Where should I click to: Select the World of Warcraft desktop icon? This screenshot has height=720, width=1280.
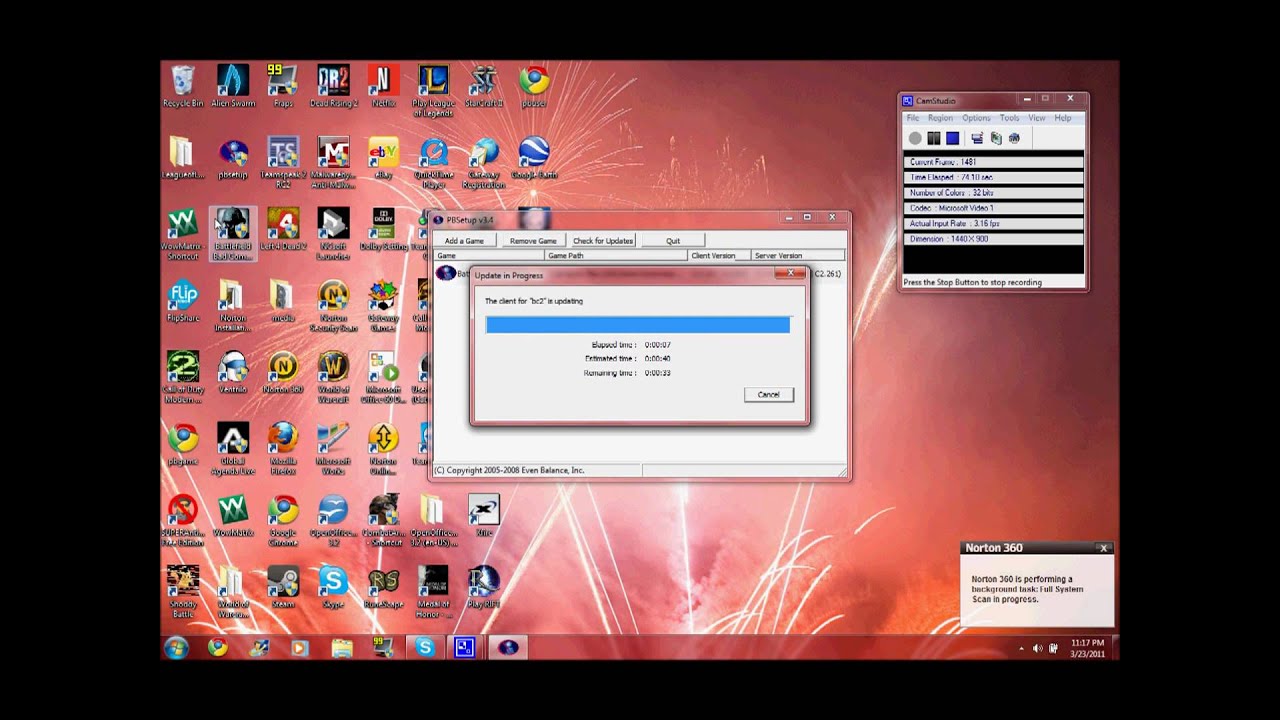pyautogui.click(x=333, y=378)
